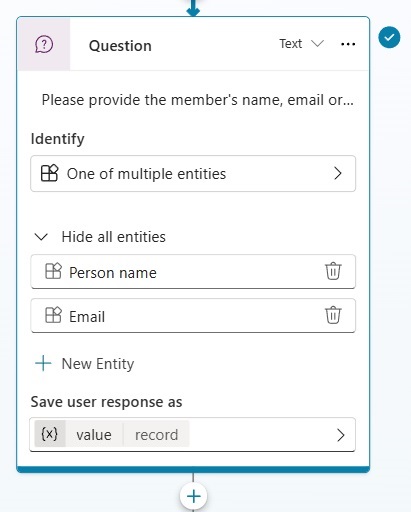Image resolution: width=411 pixels, height=512 pixels.
Task: Click the variable {x} icon
Action: click(50, 434)
